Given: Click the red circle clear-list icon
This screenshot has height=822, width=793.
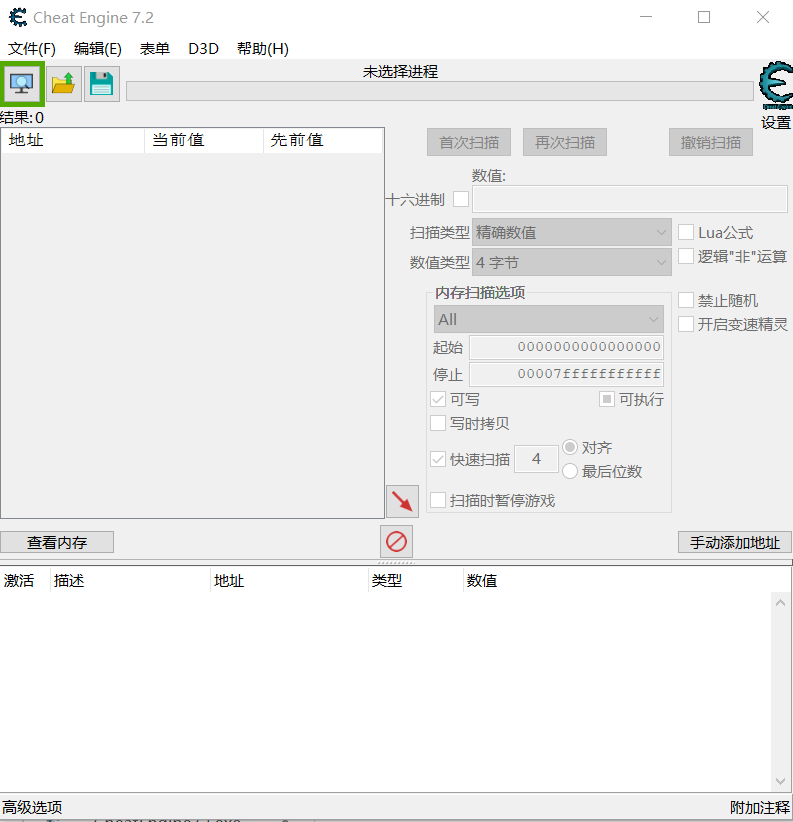Looking at the screenshot, I should 396,542.
